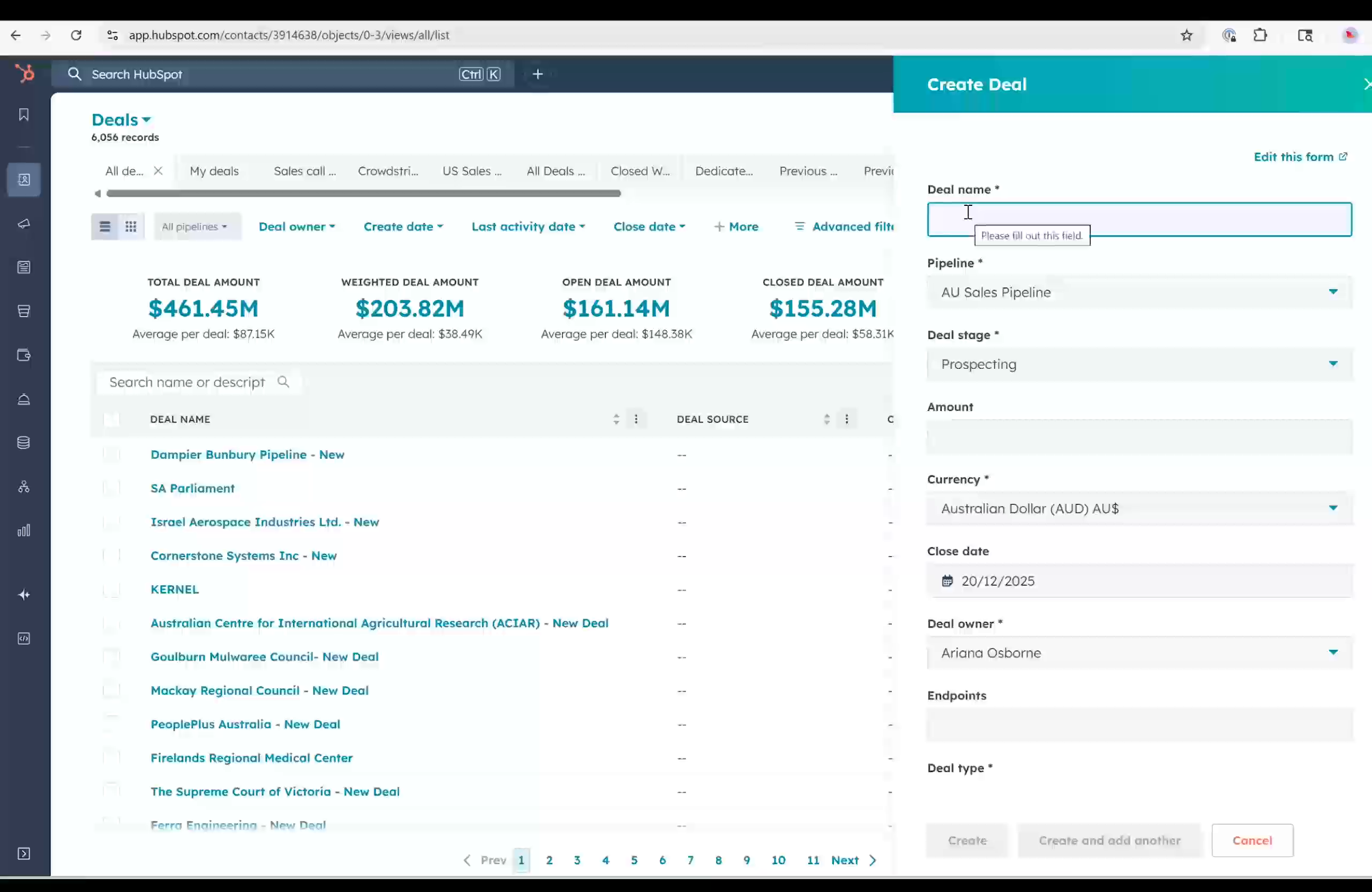Viewport: 1372px width, 892px height.
Task: Open the Marketing megaphone icon in sidebar
Action: (x=24, y=224)
